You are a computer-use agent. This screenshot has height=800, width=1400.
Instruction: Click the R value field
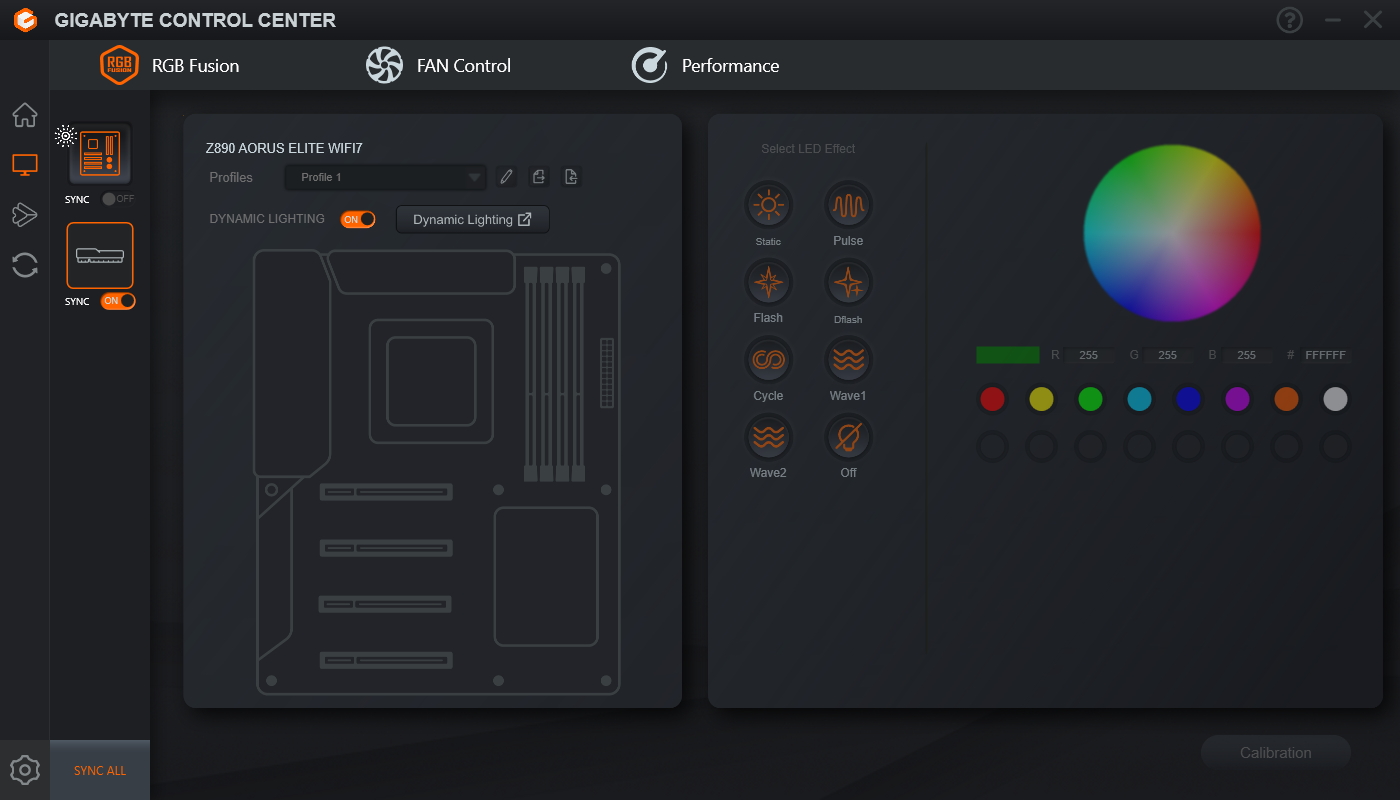(x=1089, y=355)
